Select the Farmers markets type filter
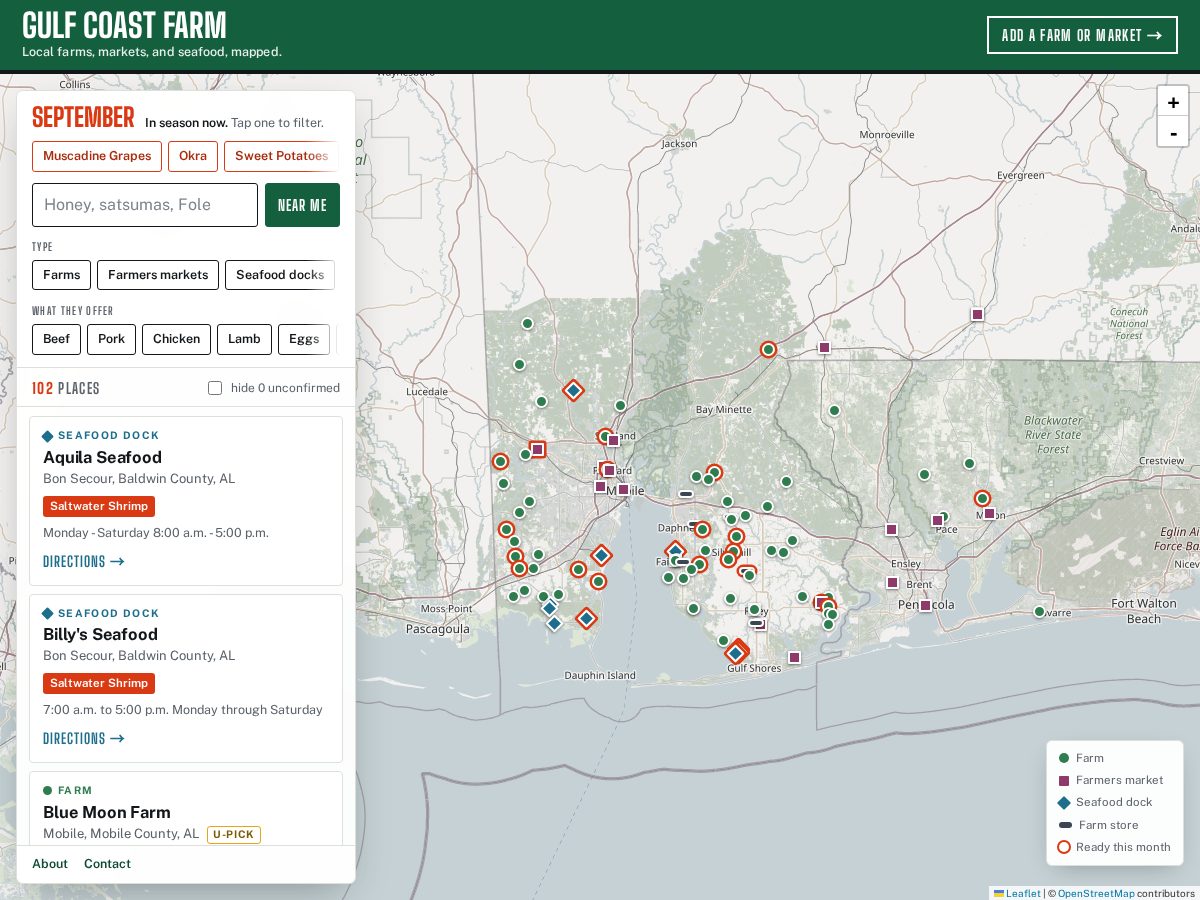 (158, 275)
